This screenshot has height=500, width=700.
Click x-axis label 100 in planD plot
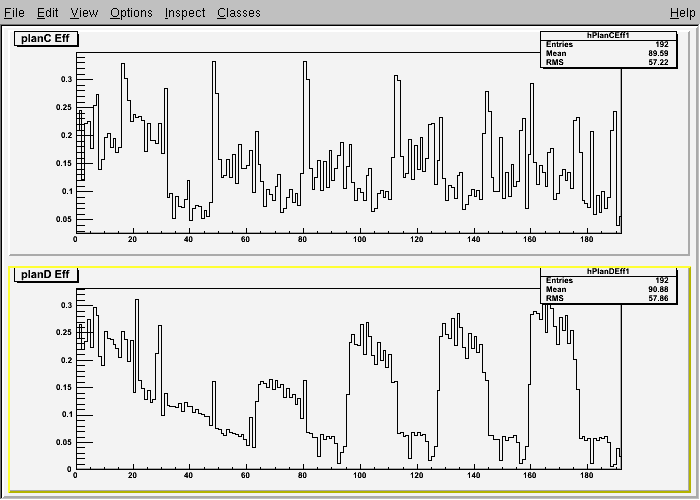(x=359, y=475)
